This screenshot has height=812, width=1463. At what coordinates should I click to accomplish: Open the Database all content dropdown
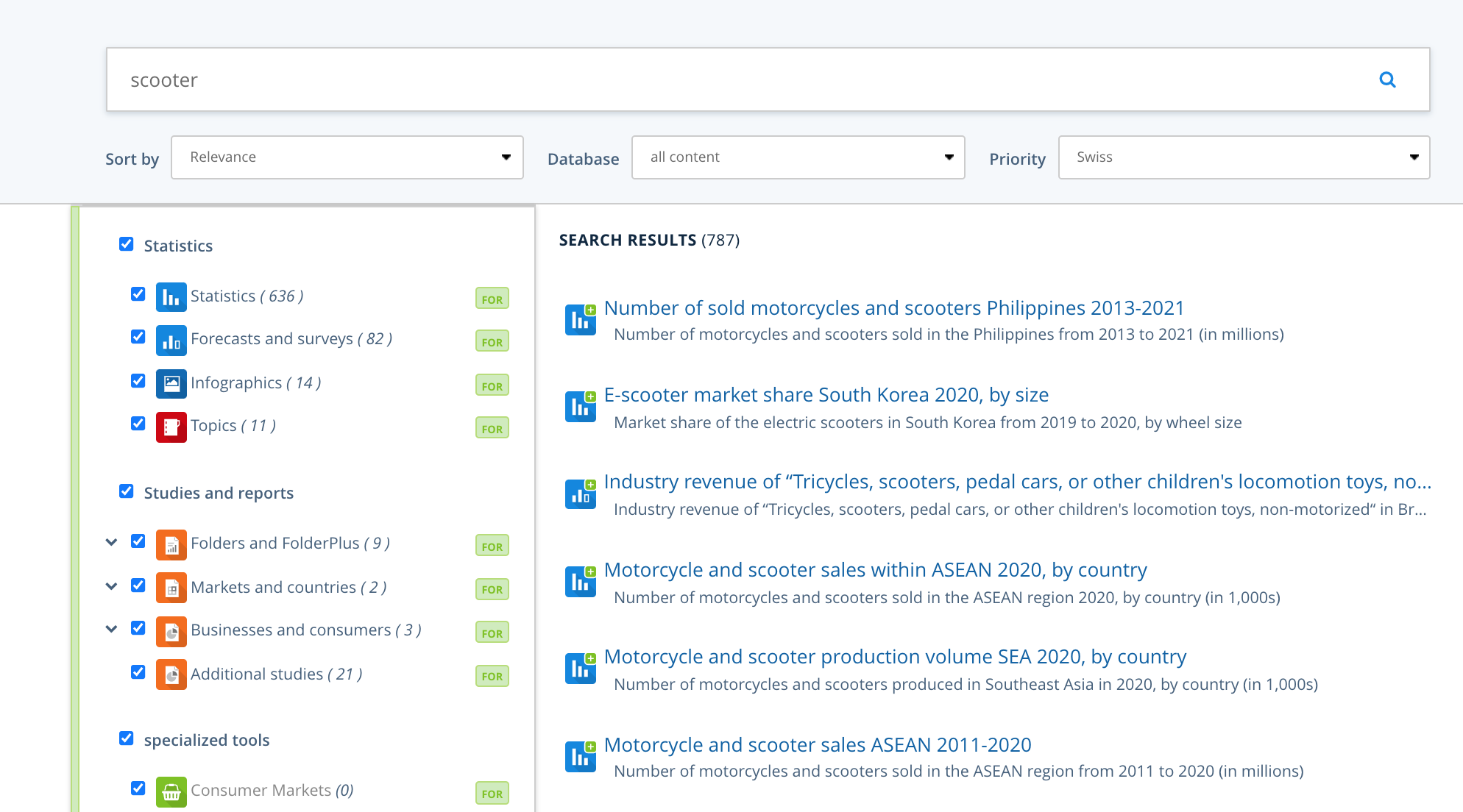point(798,157)
